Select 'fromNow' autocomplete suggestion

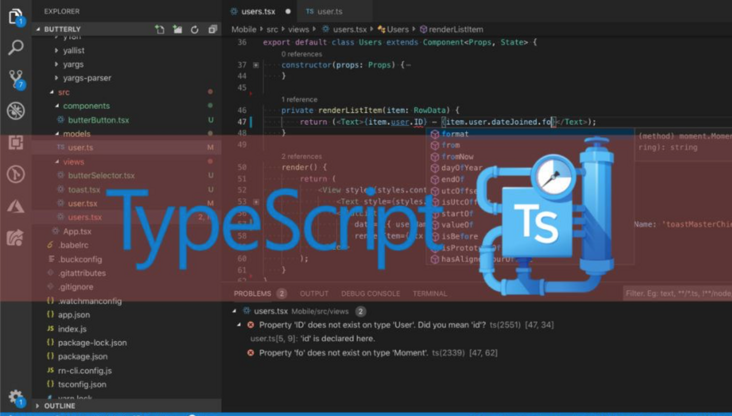pos(457,157)
